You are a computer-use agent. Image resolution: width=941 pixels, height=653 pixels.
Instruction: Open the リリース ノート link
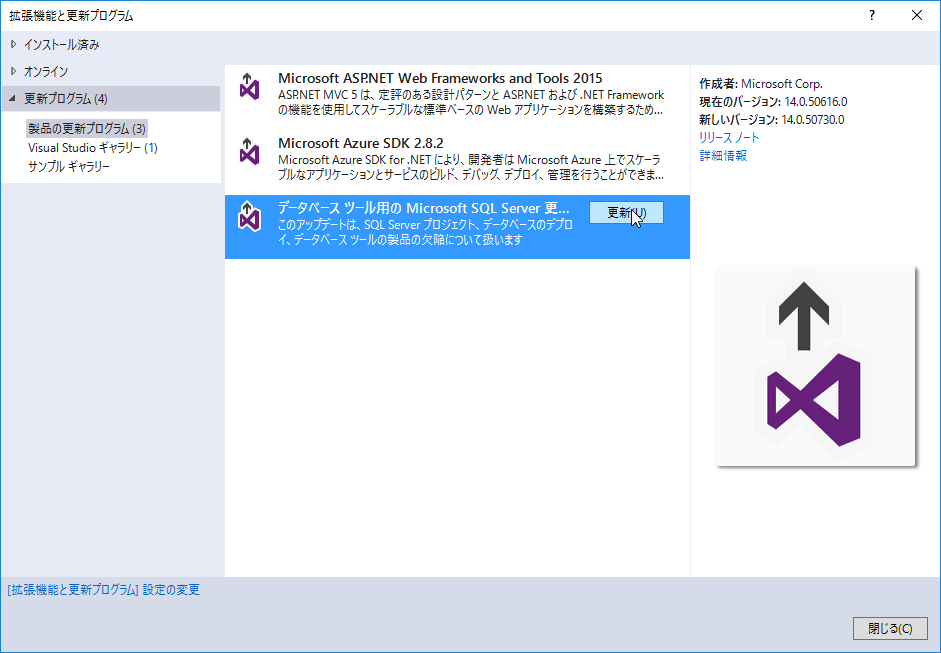(729, 137)
